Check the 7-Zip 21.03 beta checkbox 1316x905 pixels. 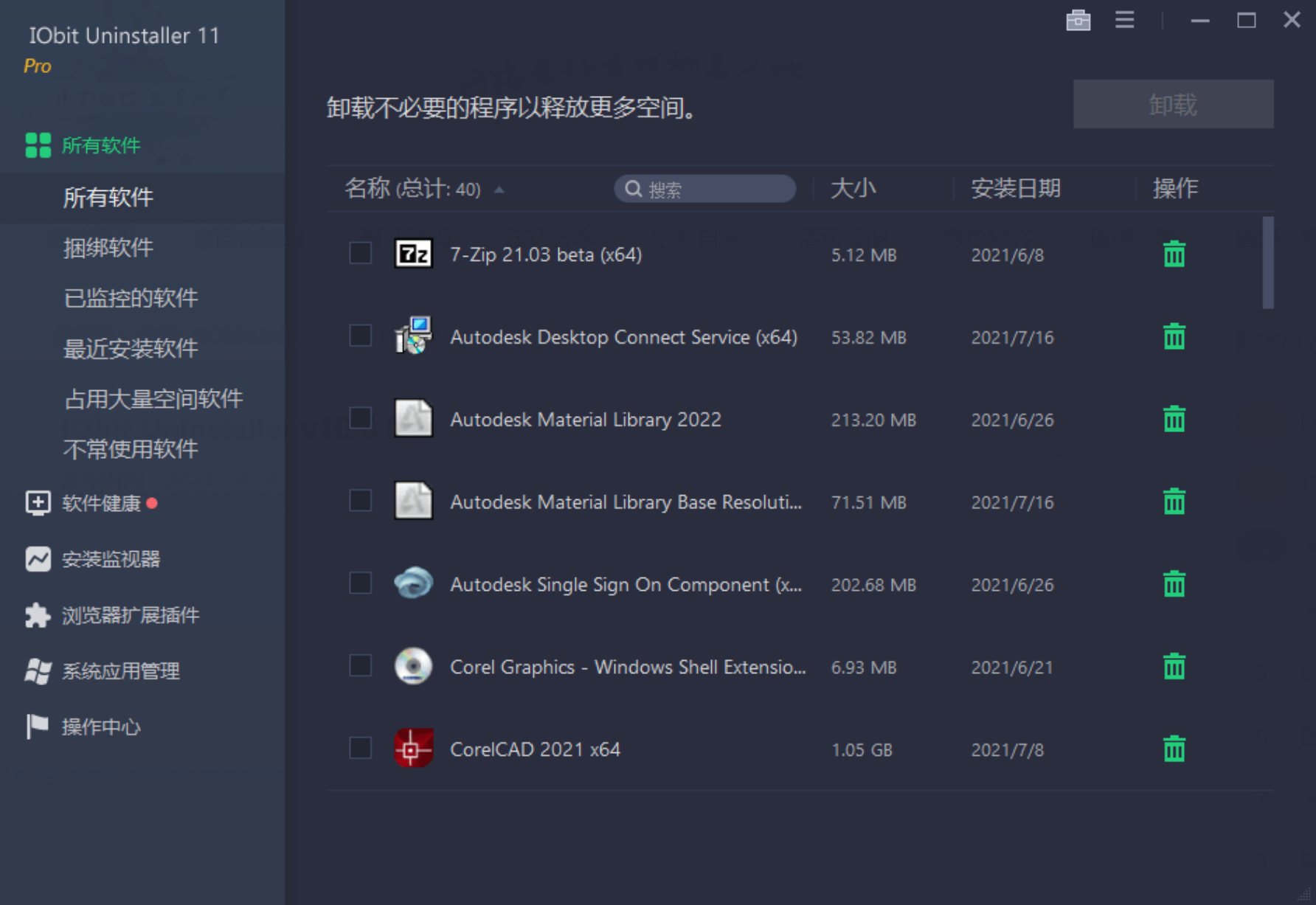360,253
